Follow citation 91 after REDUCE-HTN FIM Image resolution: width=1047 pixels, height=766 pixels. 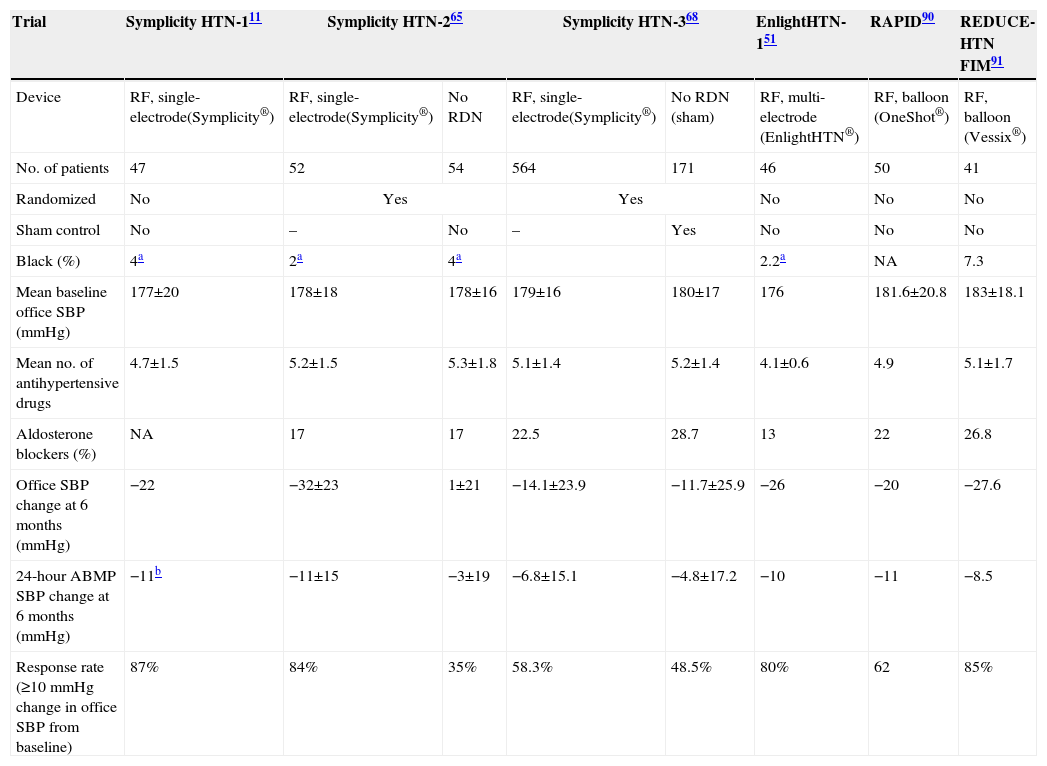[997, 62]
